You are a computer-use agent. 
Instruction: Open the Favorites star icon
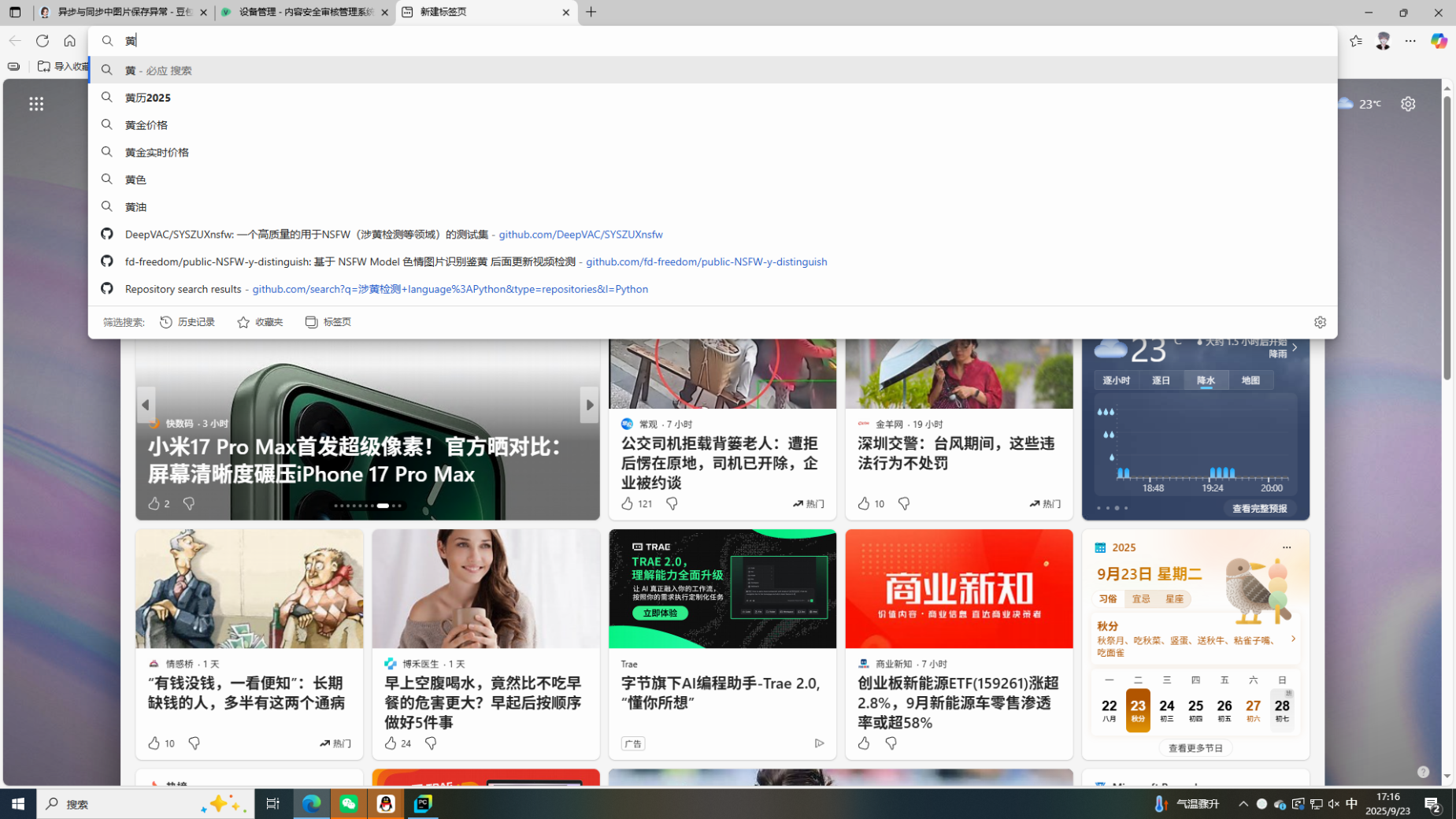point(1355,41)
